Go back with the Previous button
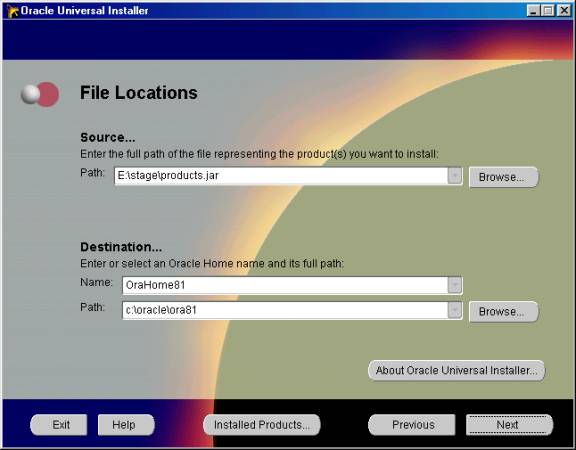Image resolution: width=576 pixels, height=450 pixels. pos(412,425)
